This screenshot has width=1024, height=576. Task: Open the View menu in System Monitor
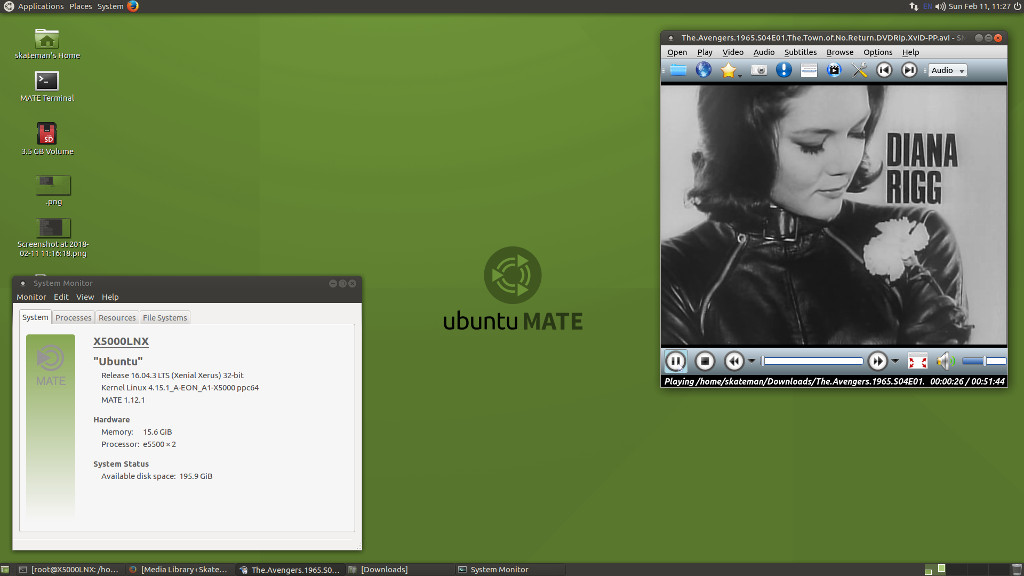tap(85, 297)
